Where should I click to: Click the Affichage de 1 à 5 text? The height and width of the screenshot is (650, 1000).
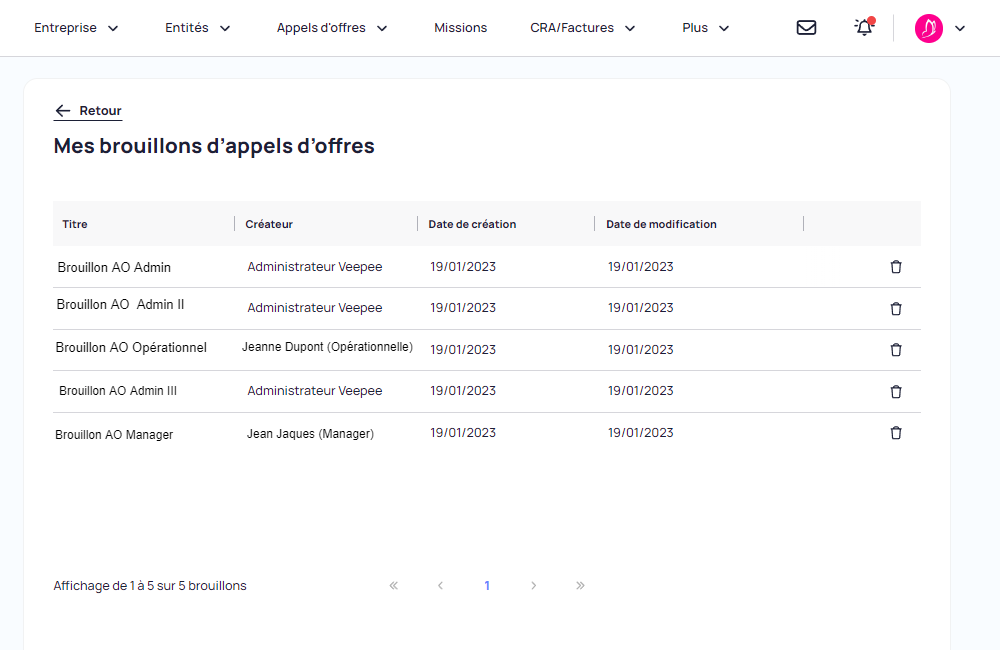click(150, 586)
